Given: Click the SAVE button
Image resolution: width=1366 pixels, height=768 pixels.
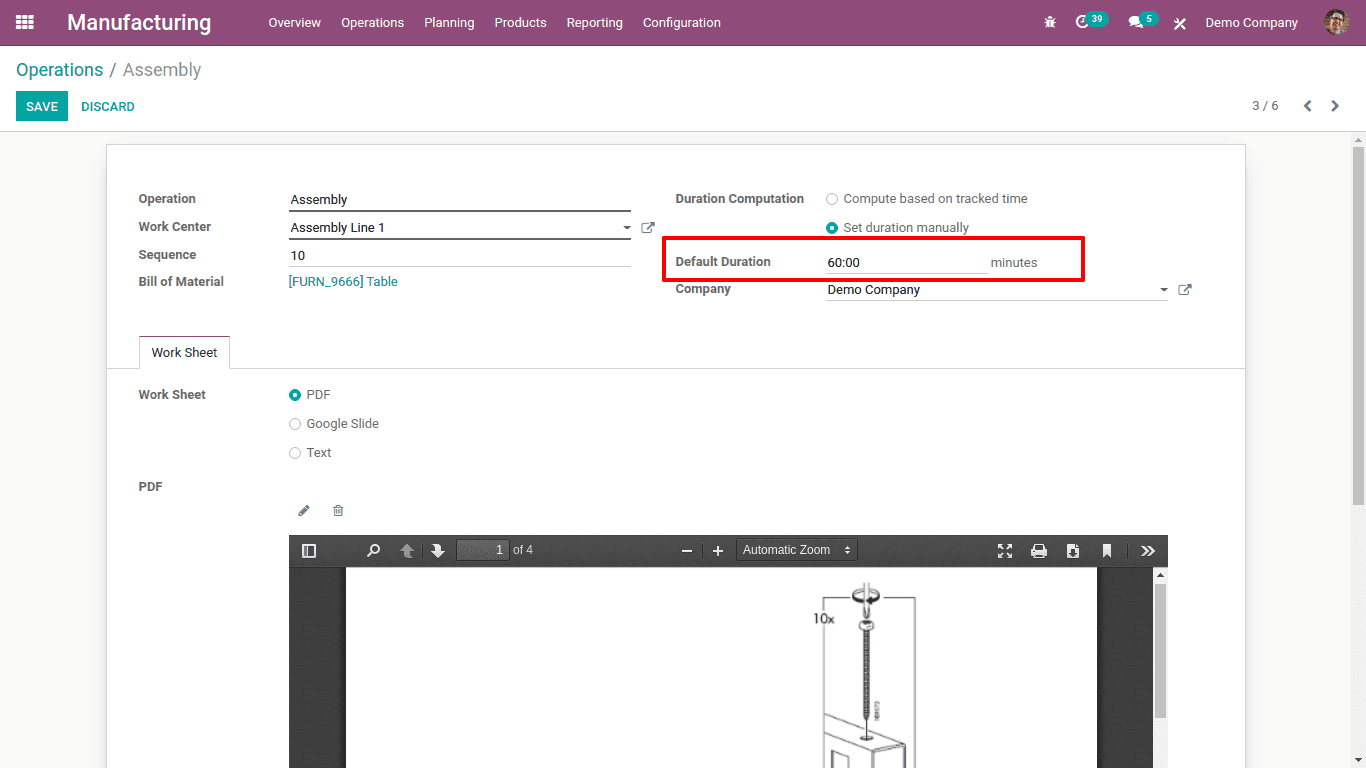Looking at the screenshot, I should click(x=42, y=106).
